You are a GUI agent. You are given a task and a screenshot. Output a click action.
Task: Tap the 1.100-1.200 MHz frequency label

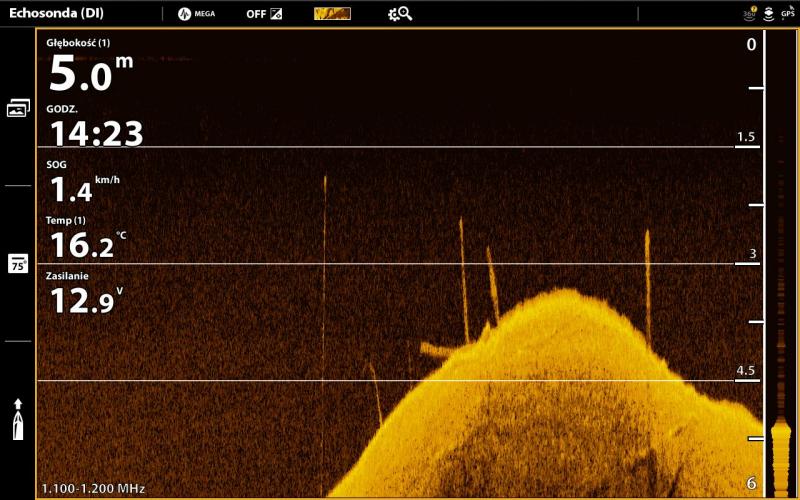93,489
